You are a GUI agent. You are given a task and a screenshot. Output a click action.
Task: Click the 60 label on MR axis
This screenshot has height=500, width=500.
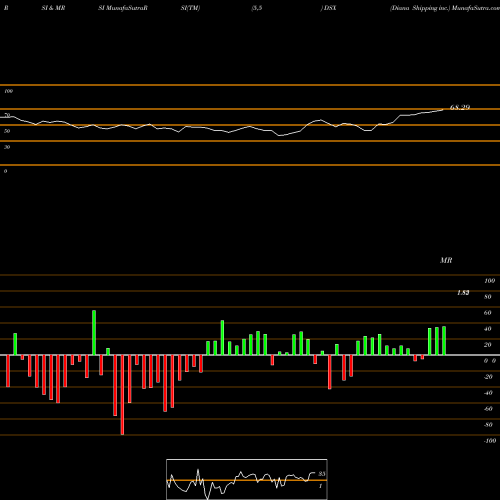pos(488,313)
